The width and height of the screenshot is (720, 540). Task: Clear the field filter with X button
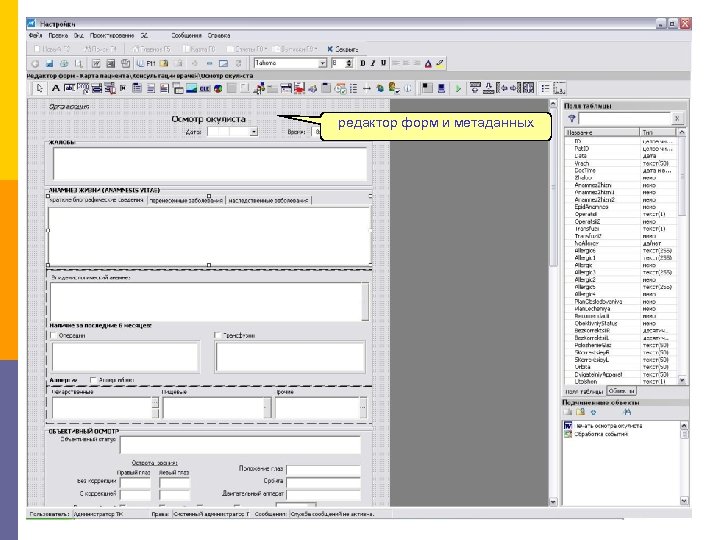pos(676,118)
